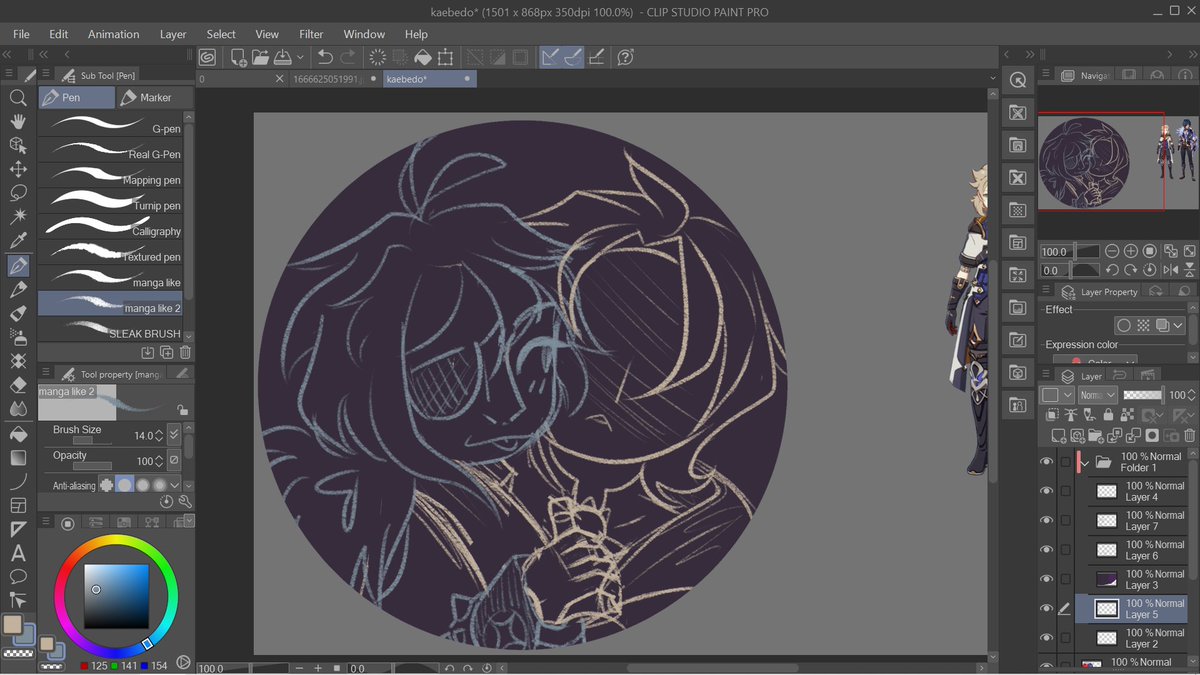The height and width of the screenshot is (675, 1200).
Task: Select the Hand move-view tool
Action: tap(18, 121)
